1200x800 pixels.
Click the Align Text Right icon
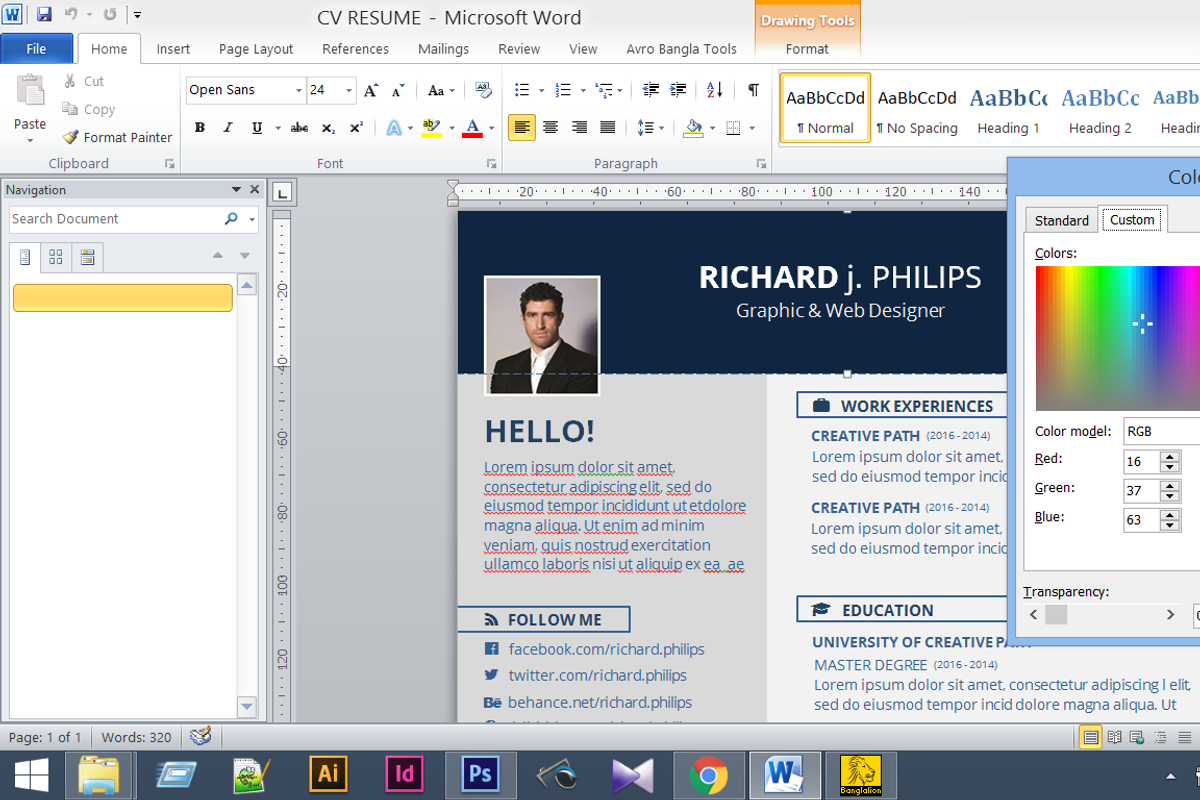(x=579, y=128)
